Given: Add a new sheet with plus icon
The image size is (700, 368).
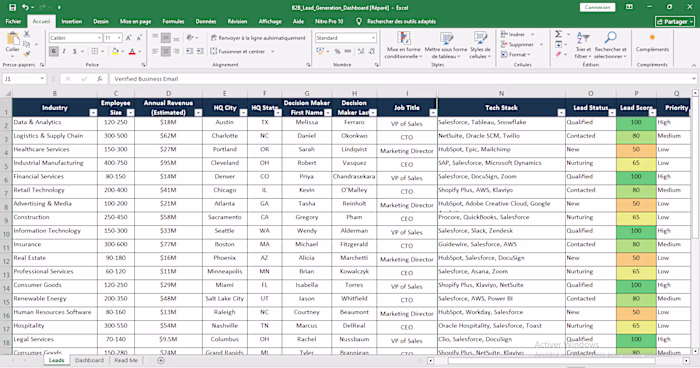Looking at the screenshot, I should (x=161, y=360).
